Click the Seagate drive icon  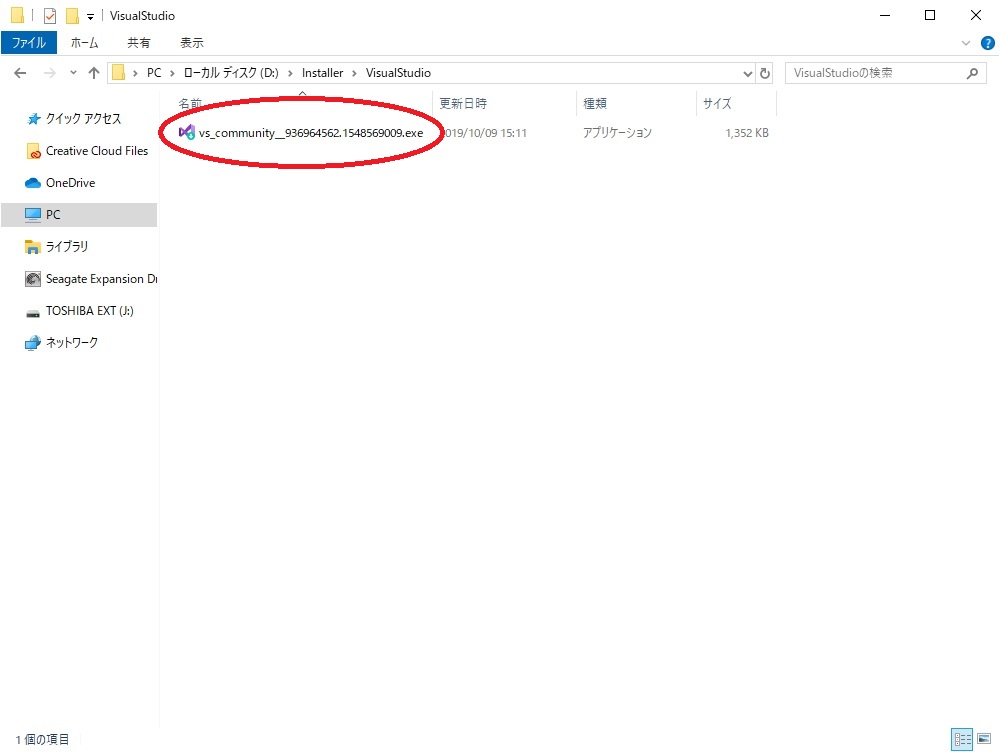(33, 279)
